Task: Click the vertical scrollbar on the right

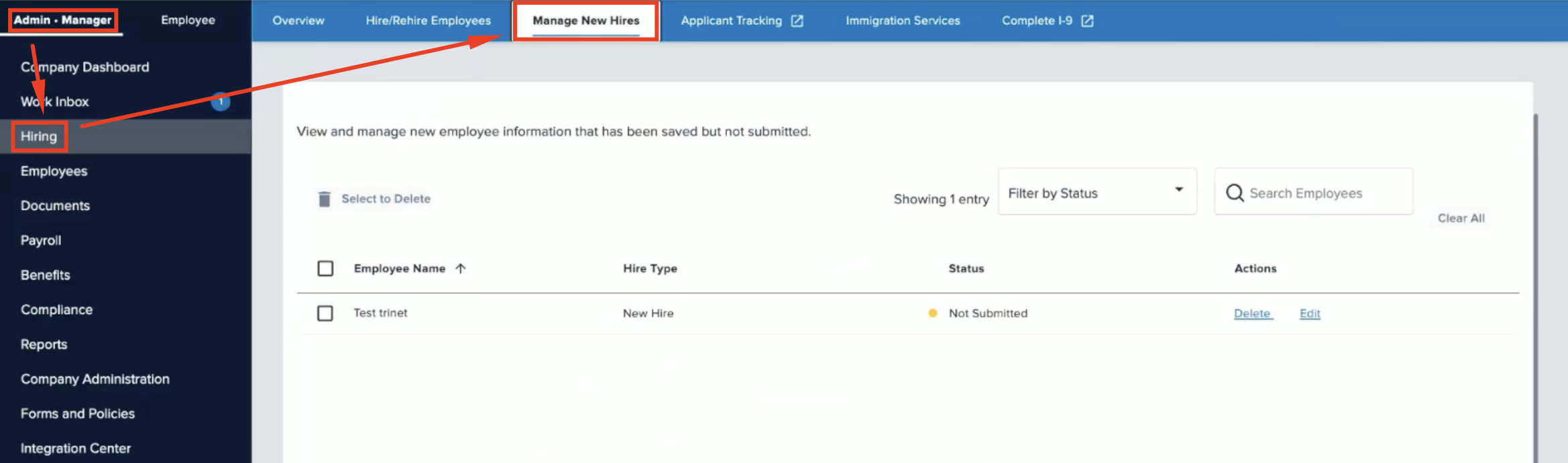Action: [1535, 282]
